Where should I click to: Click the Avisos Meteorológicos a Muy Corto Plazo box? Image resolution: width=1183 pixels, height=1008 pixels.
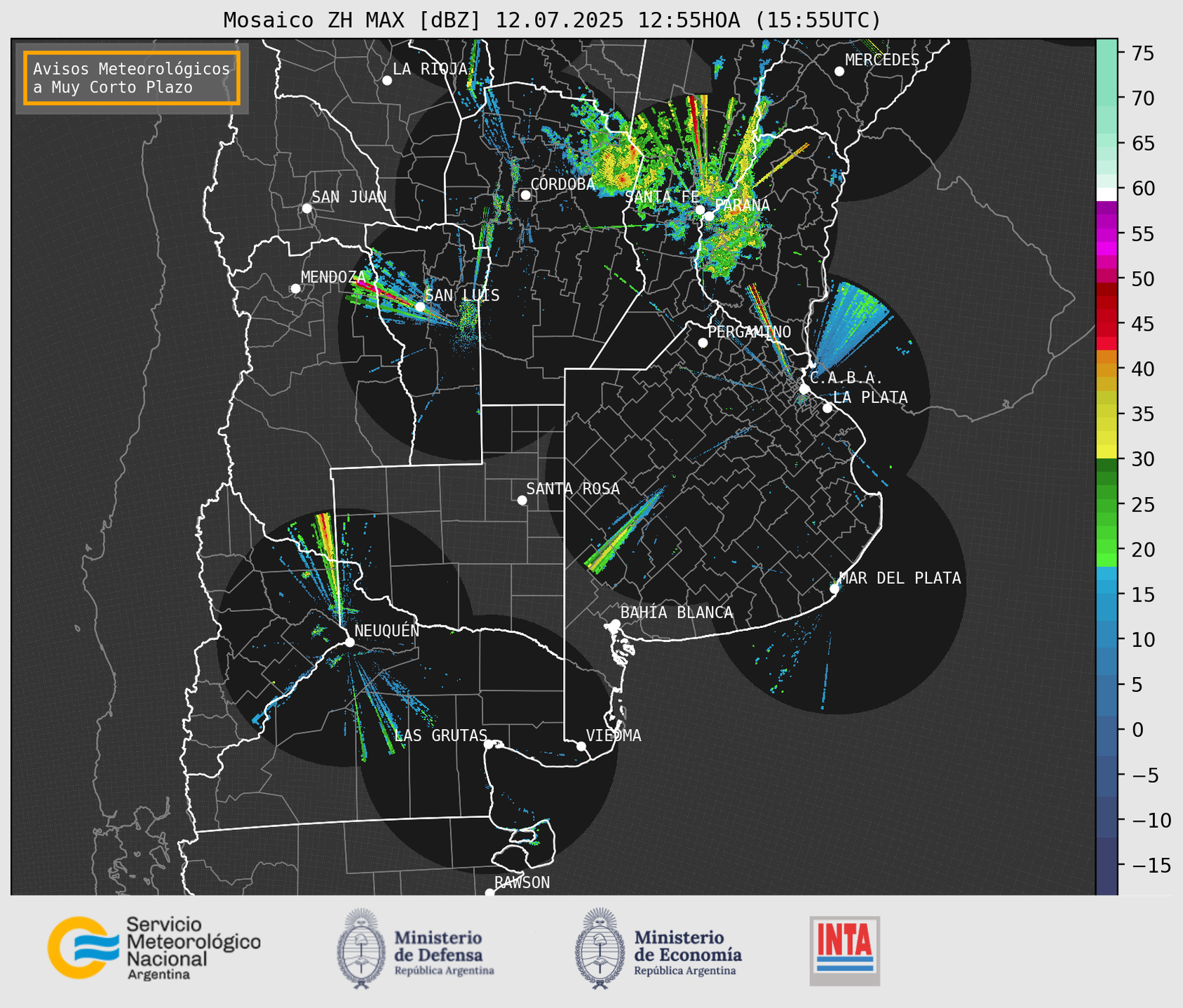coord(132,78)
